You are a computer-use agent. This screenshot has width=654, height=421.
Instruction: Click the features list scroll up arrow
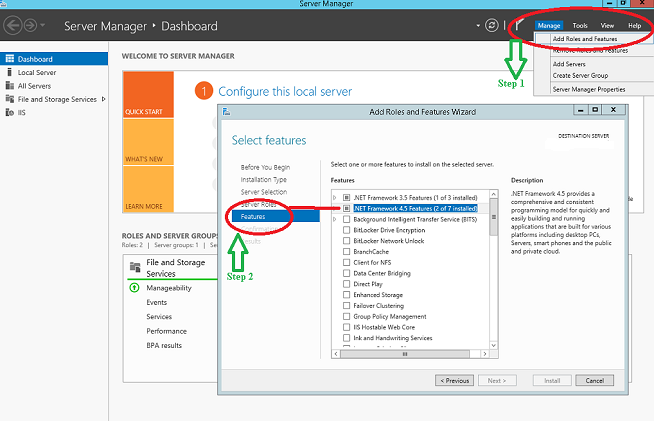[493, 194]
